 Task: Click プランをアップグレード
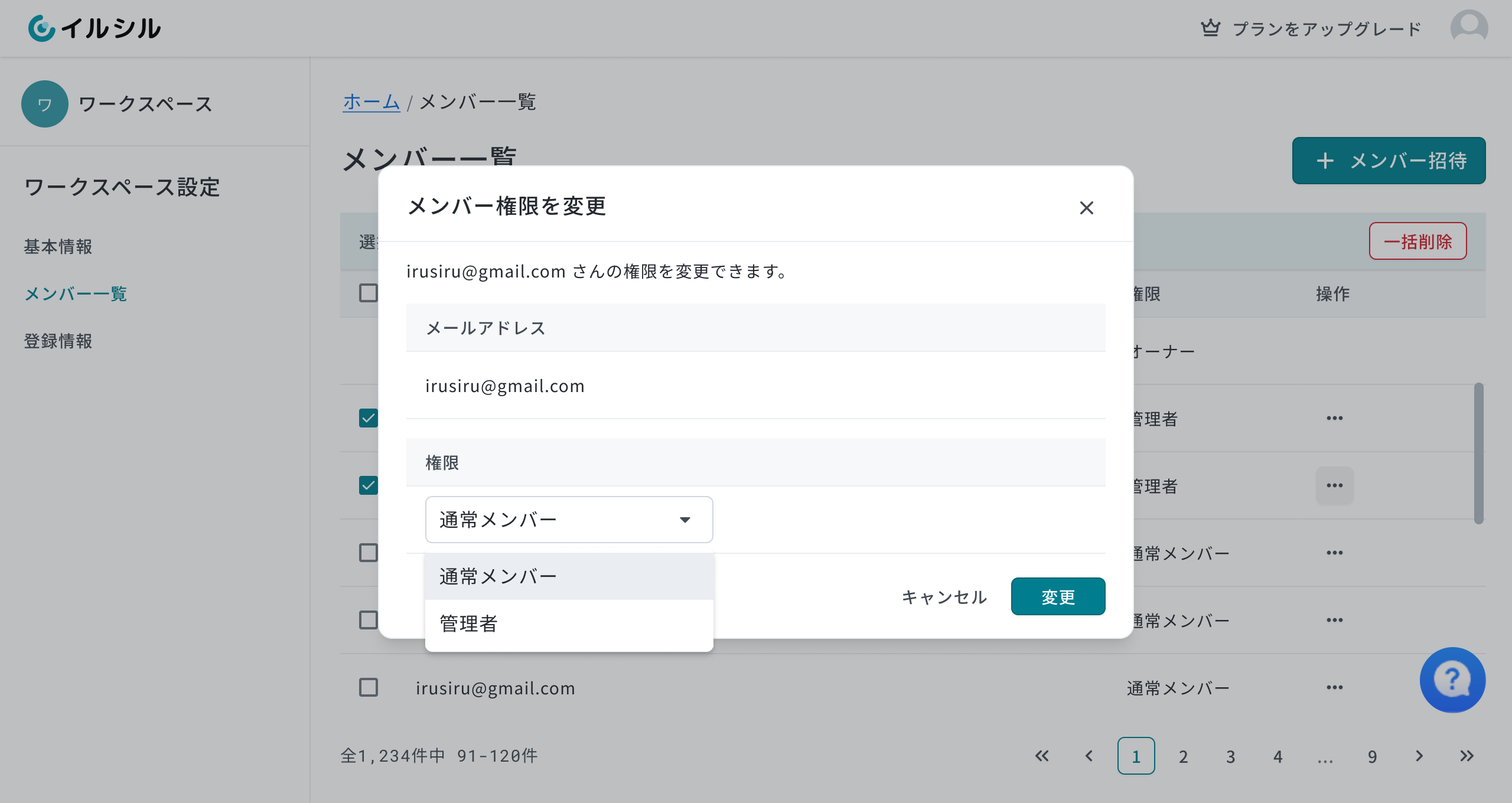(x=1327, y=28)
